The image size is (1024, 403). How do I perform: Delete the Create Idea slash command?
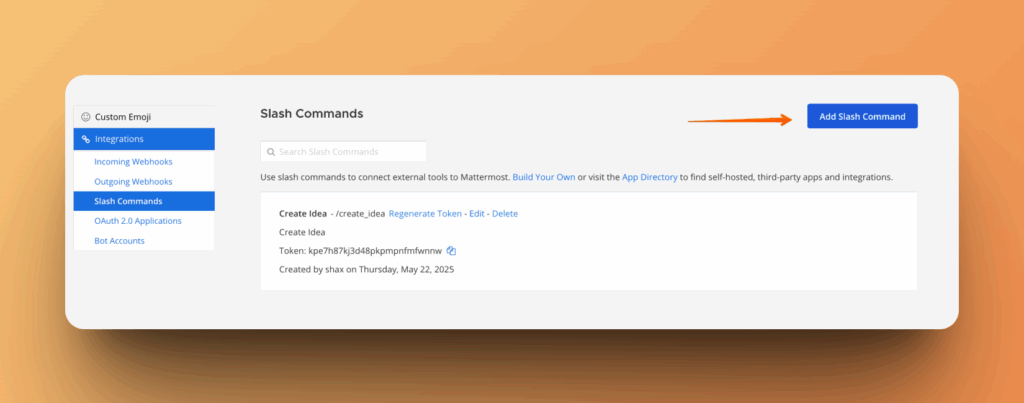[x=505, y=214]
